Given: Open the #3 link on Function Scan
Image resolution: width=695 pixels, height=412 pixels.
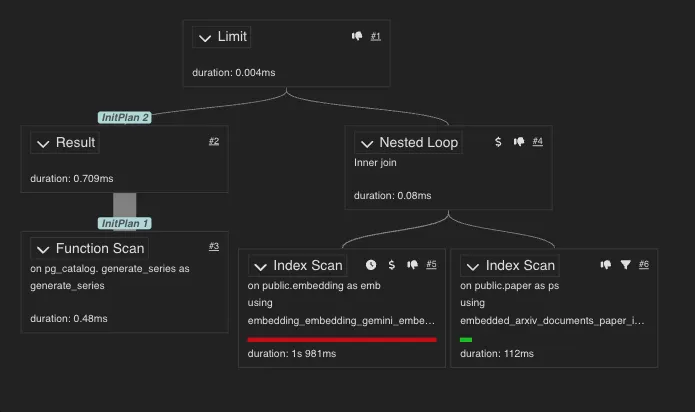Looking at the screenshot, I should tap(214, 247).
